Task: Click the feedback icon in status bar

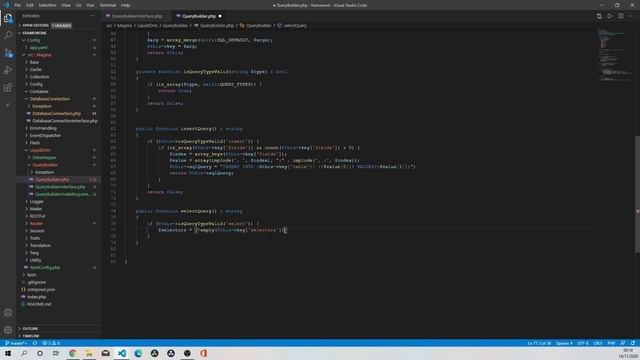Action: [x=622, y=343]
